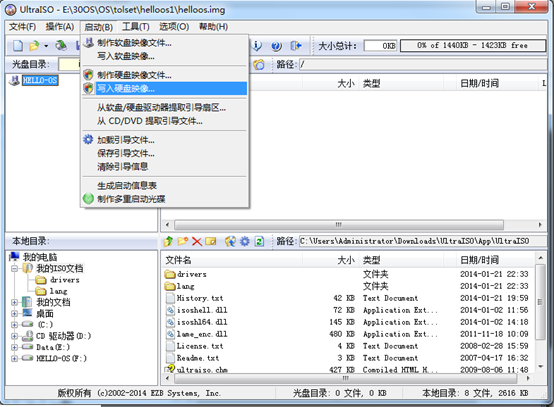The height and width of the screenshot is (407, 554).
Task: Click the up-folder icon in local toolbar
Action: pos(169,241)
